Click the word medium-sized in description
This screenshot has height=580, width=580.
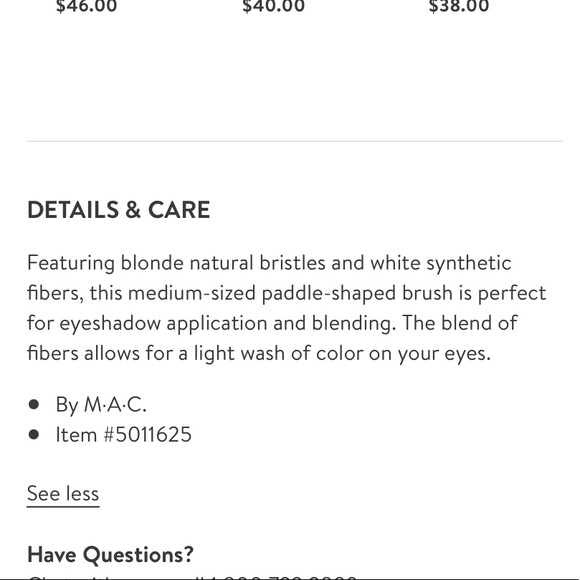point(192,294)
